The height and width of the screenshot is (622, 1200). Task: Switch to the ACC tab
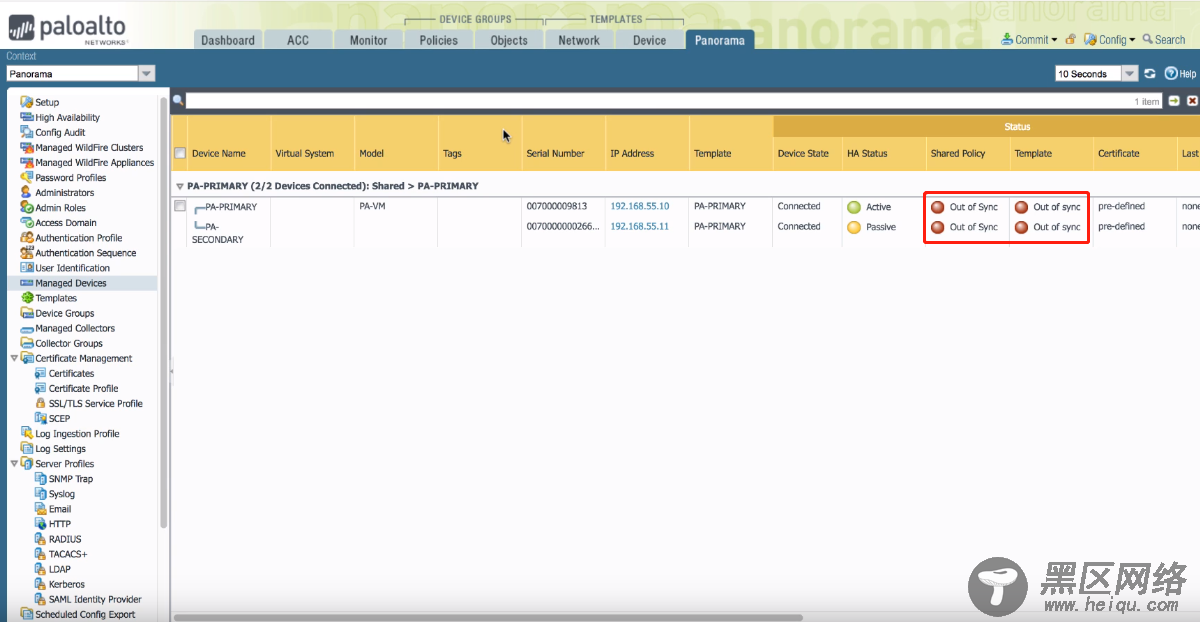[298, 40]
